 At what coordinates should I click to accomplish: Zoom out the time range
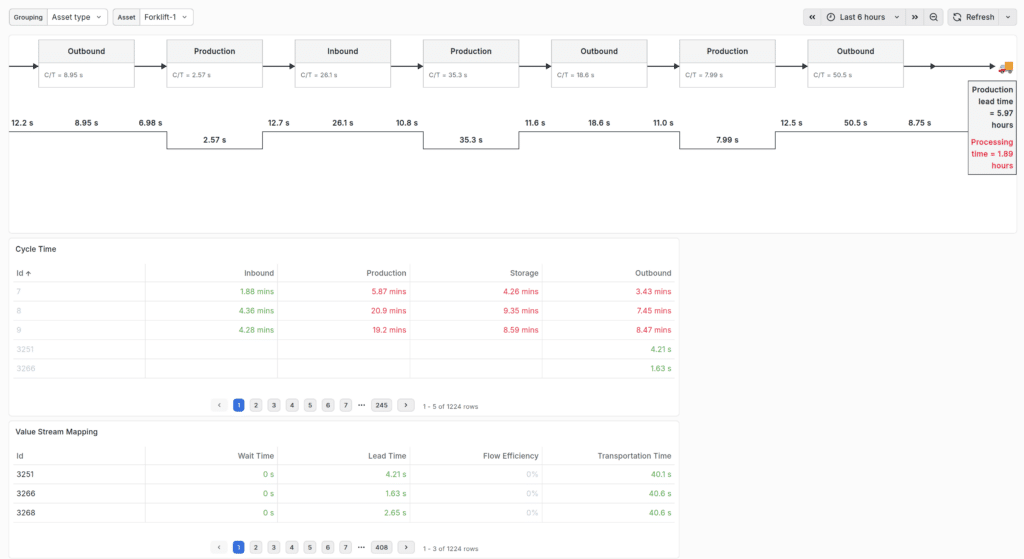pos(933,17)
